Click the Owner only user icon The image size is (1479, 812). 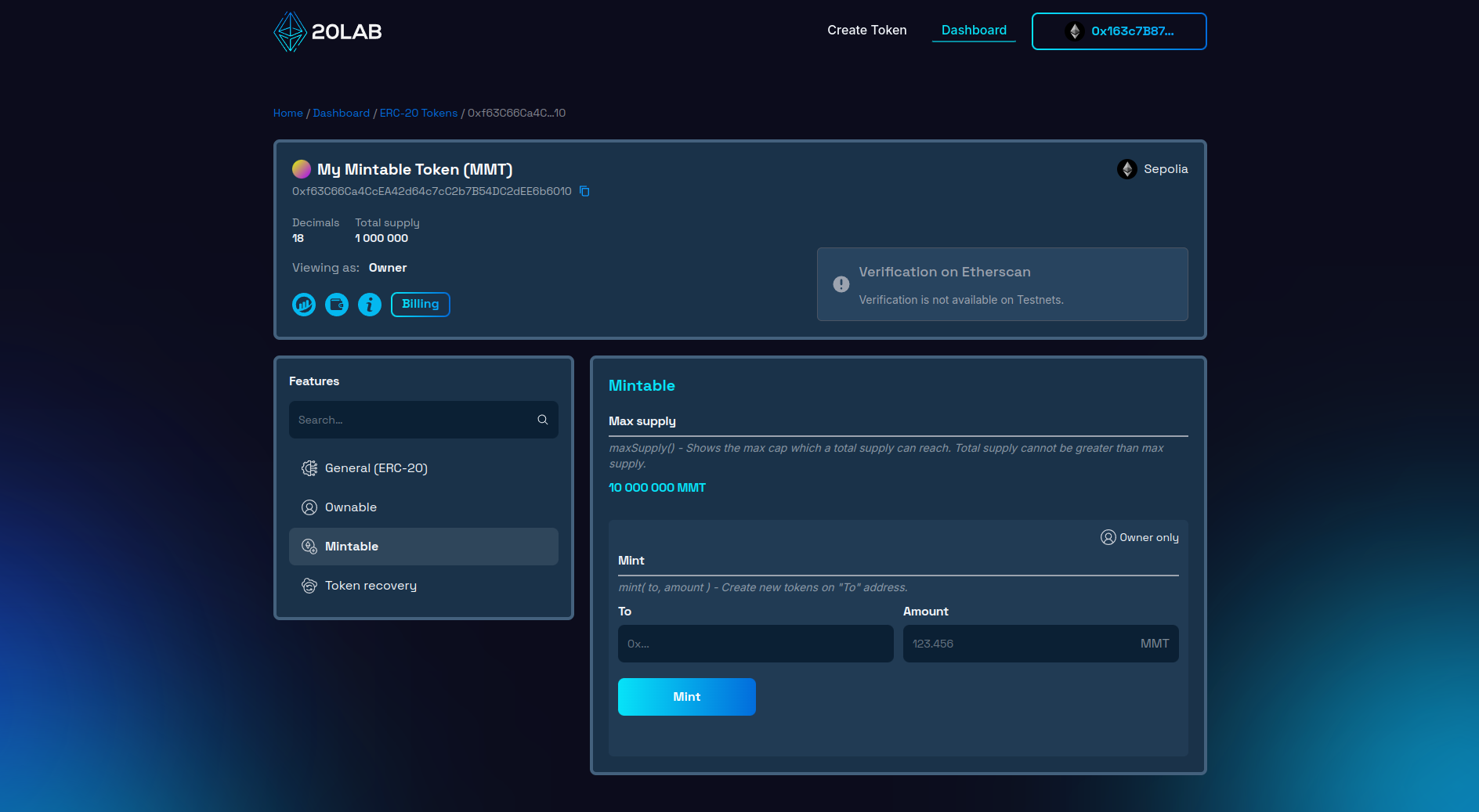(1108, 537)
